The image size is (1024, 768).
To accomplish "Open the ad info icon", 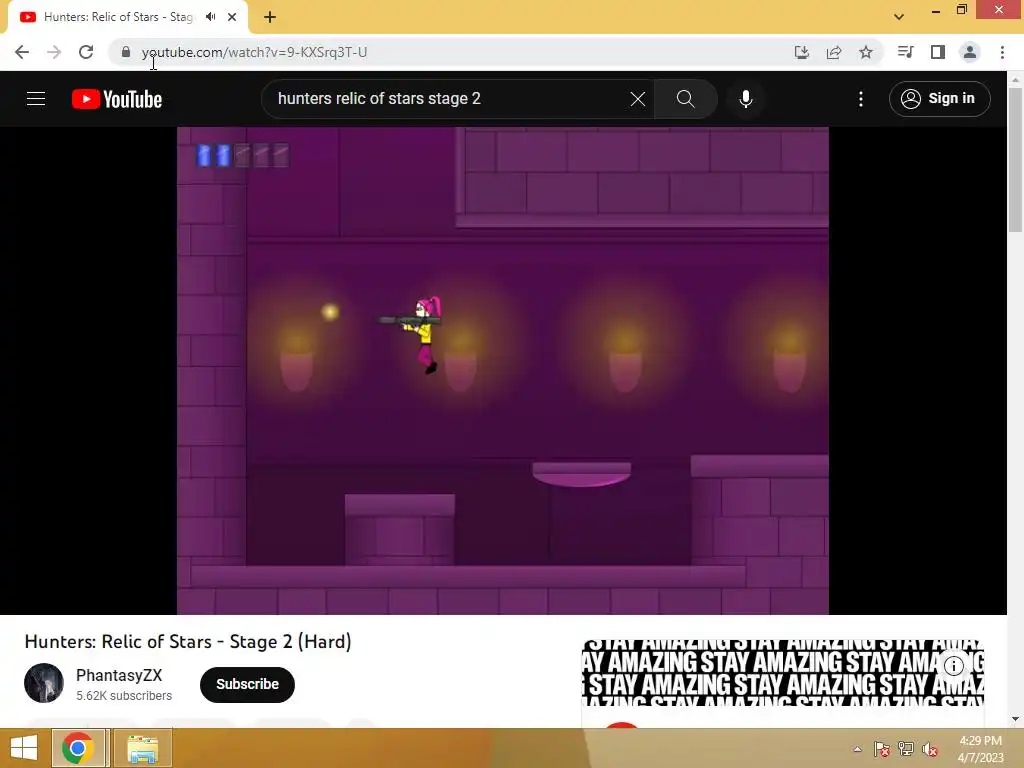I will click(x=954, y=665).
